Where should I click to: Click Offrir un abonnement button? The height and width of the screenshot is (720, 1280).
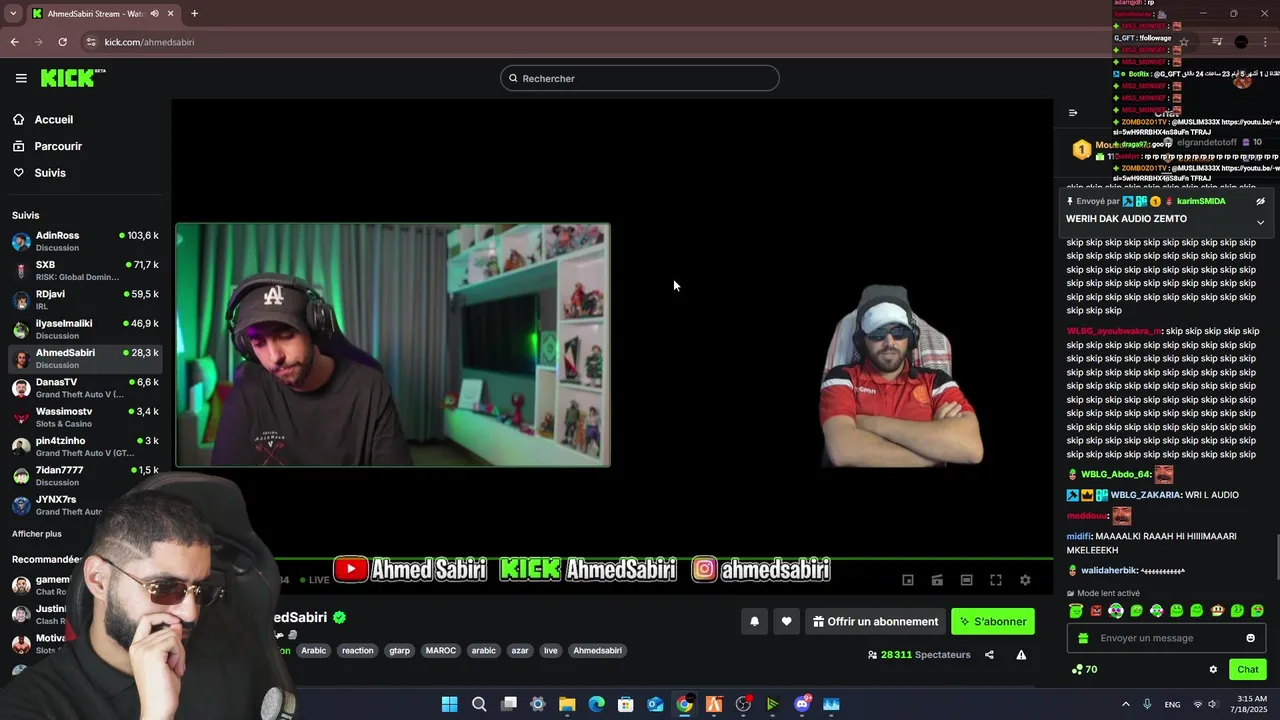coord(875,621)
